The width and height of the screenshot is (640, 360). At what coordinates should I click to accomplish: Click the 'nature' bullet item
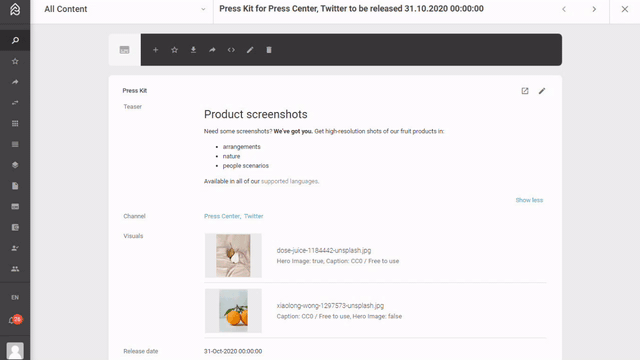(231, 156)
